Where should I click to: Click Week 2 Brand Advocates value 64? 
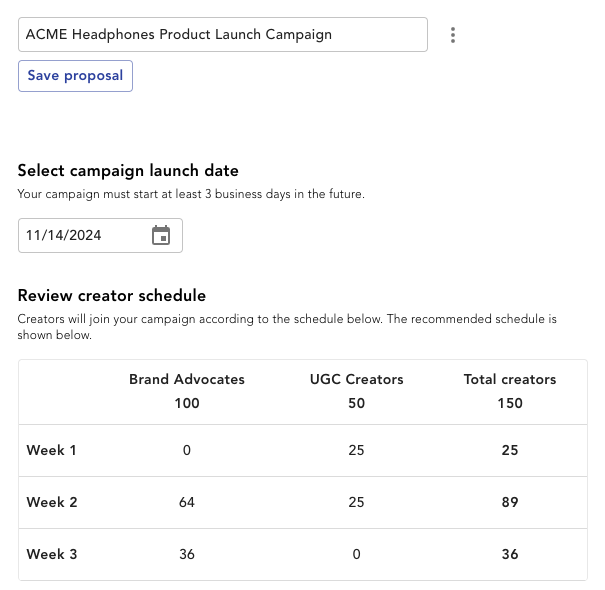pyautogui.click(x=187, y=502)
